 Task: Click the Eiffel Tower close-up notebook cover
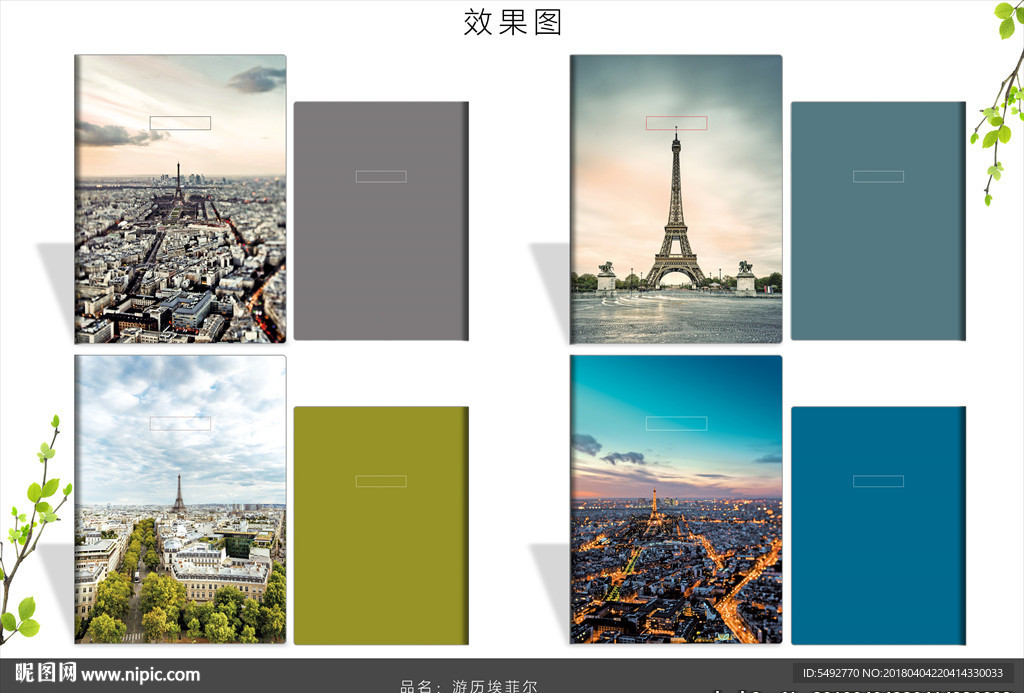[x=676, y=199]
